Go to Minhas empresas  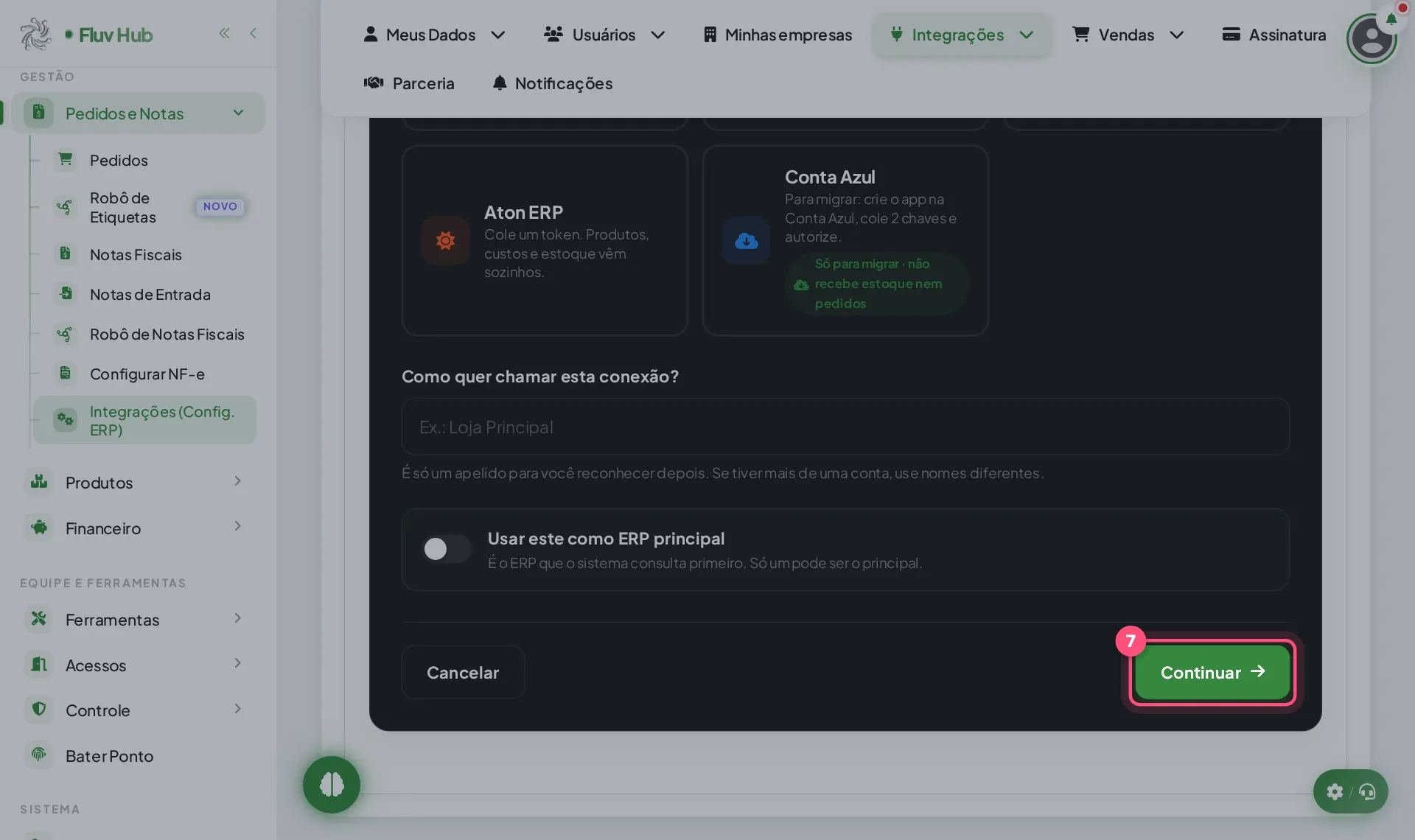778,35
